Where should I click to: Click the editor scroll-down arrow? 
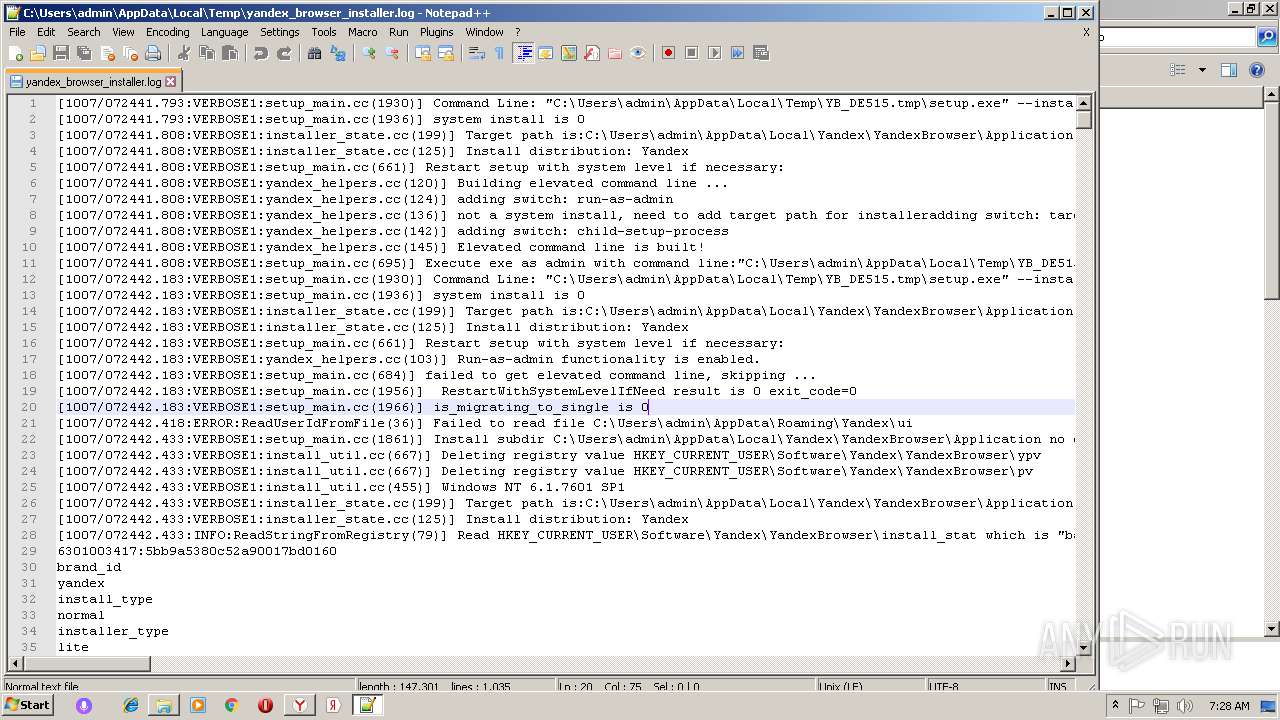click(1083, 647)
